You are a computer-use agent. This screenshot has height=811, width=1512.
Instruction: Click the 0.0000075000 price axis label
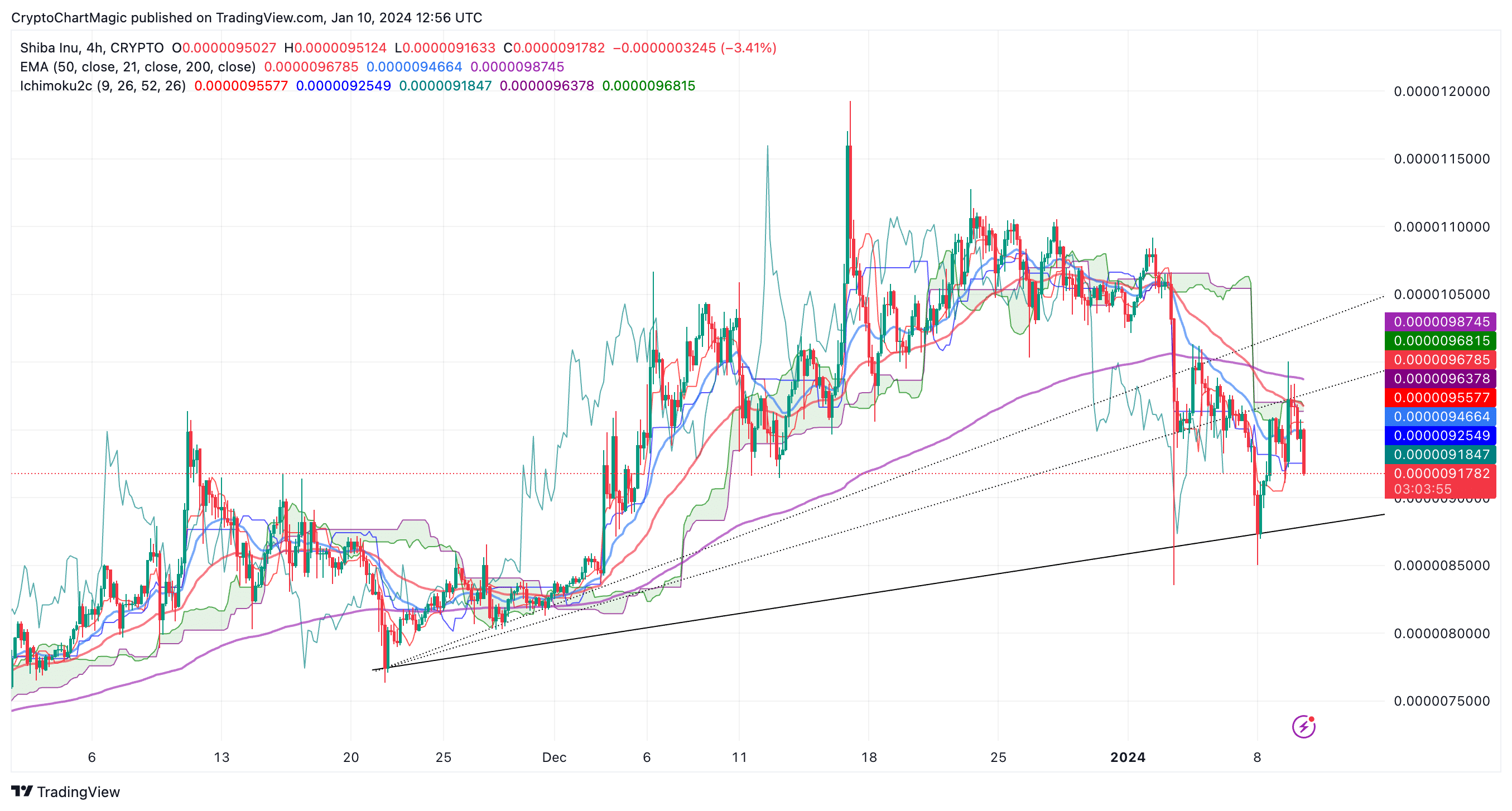[1442, 701]
